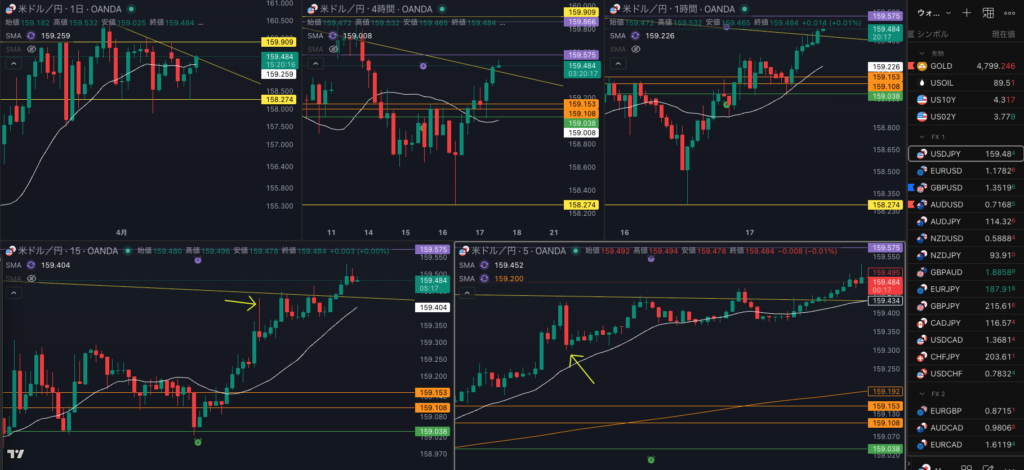Open watchlist advanced view layout icon

(x=992, y=13)
